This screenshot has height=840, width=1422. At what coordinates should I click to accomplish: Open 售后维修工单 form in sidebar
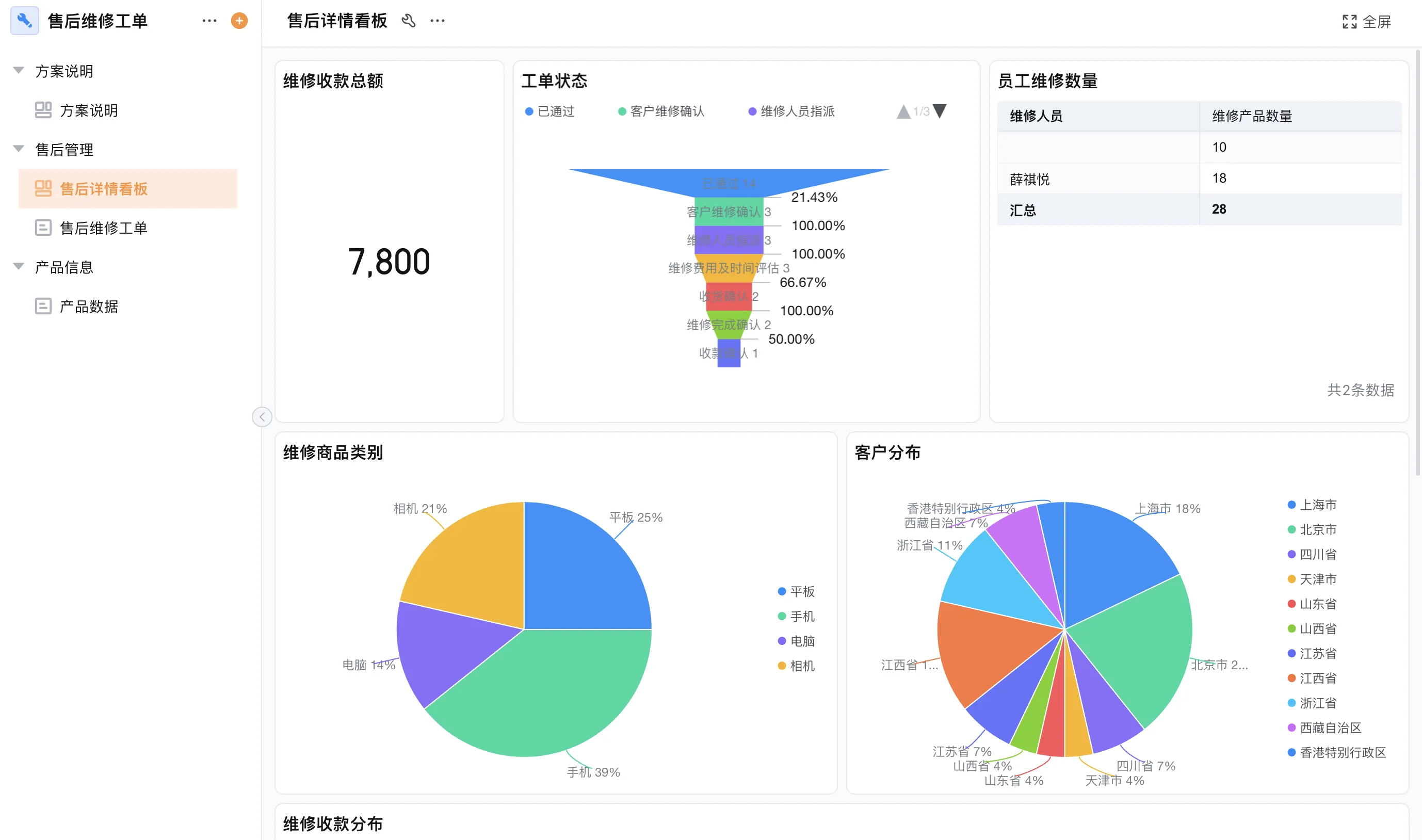[x=103, y=228]
